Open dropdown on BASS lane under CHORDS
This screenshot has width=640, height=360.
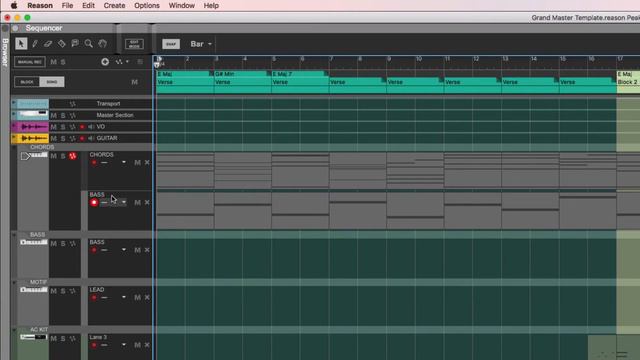(124, 202)
